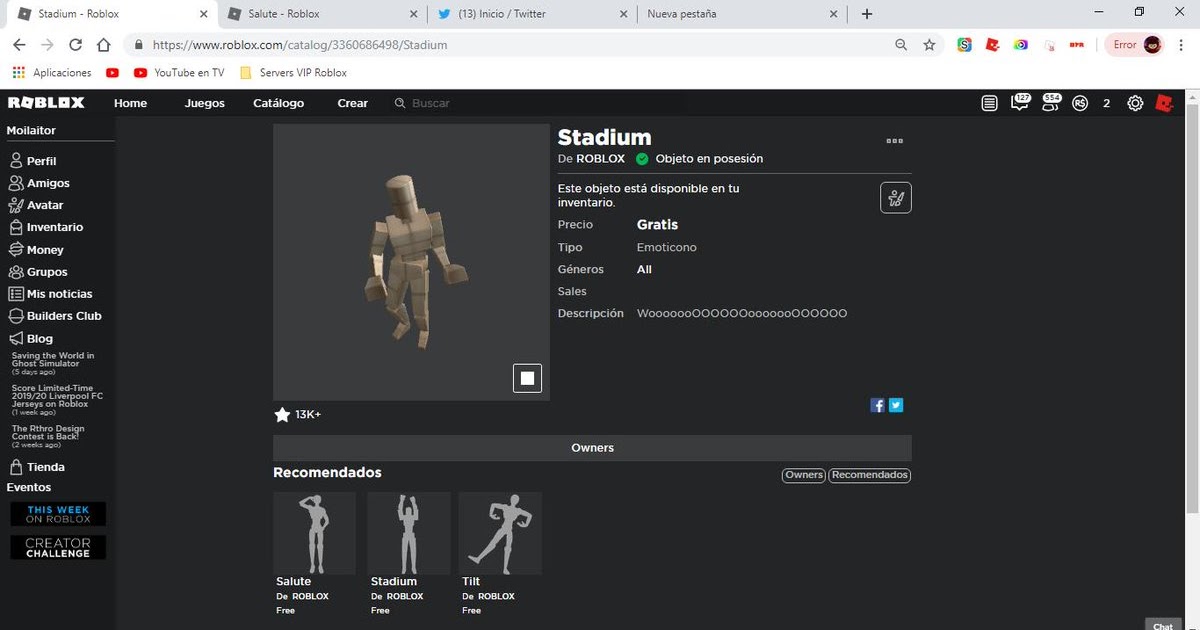Open the Salute recommended emote thumbnail
1200x630 pixels.
[x=314, y=533]
